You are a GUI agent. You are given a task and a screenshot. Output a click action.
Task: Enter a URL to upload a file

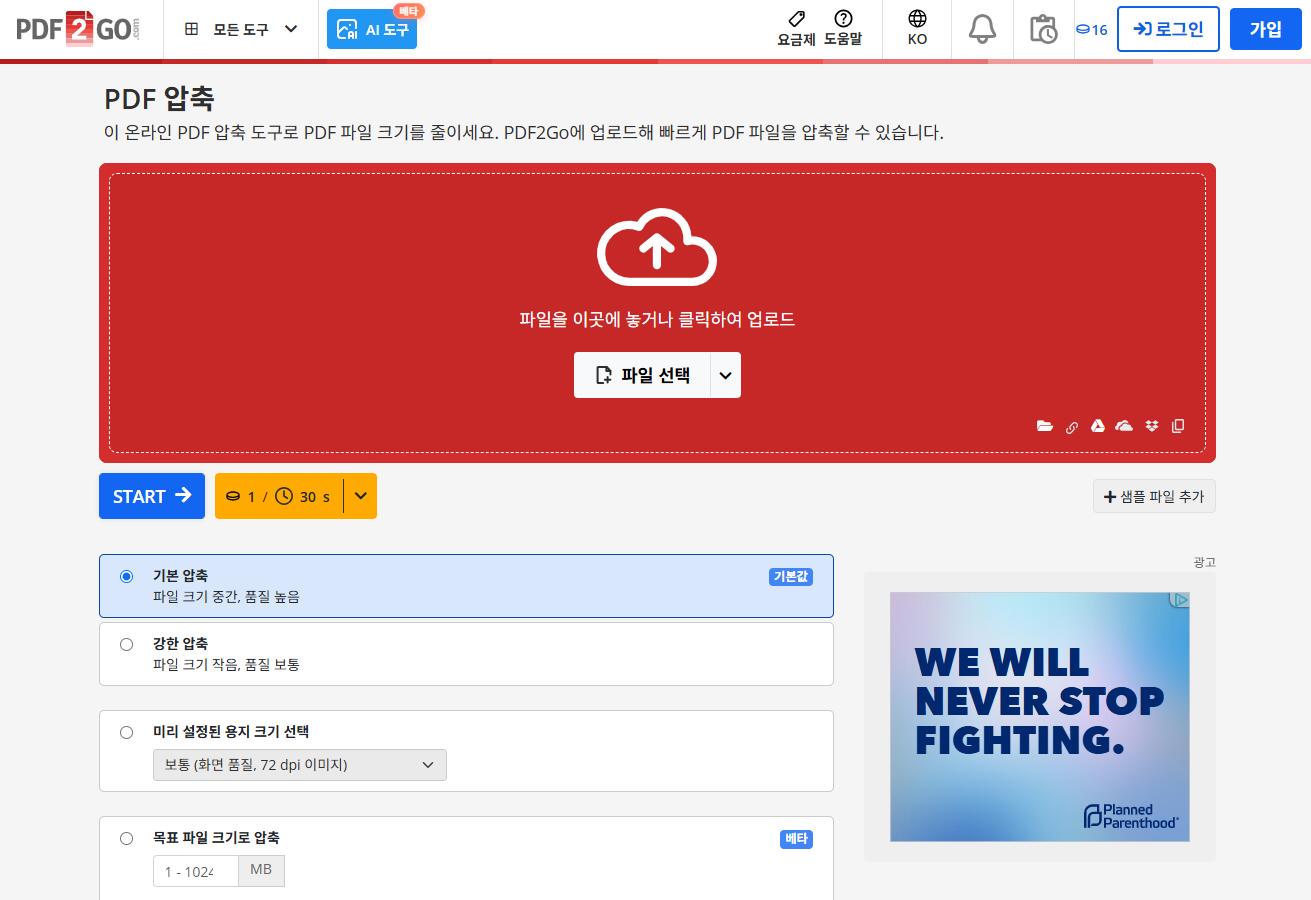coord(1072,426)
